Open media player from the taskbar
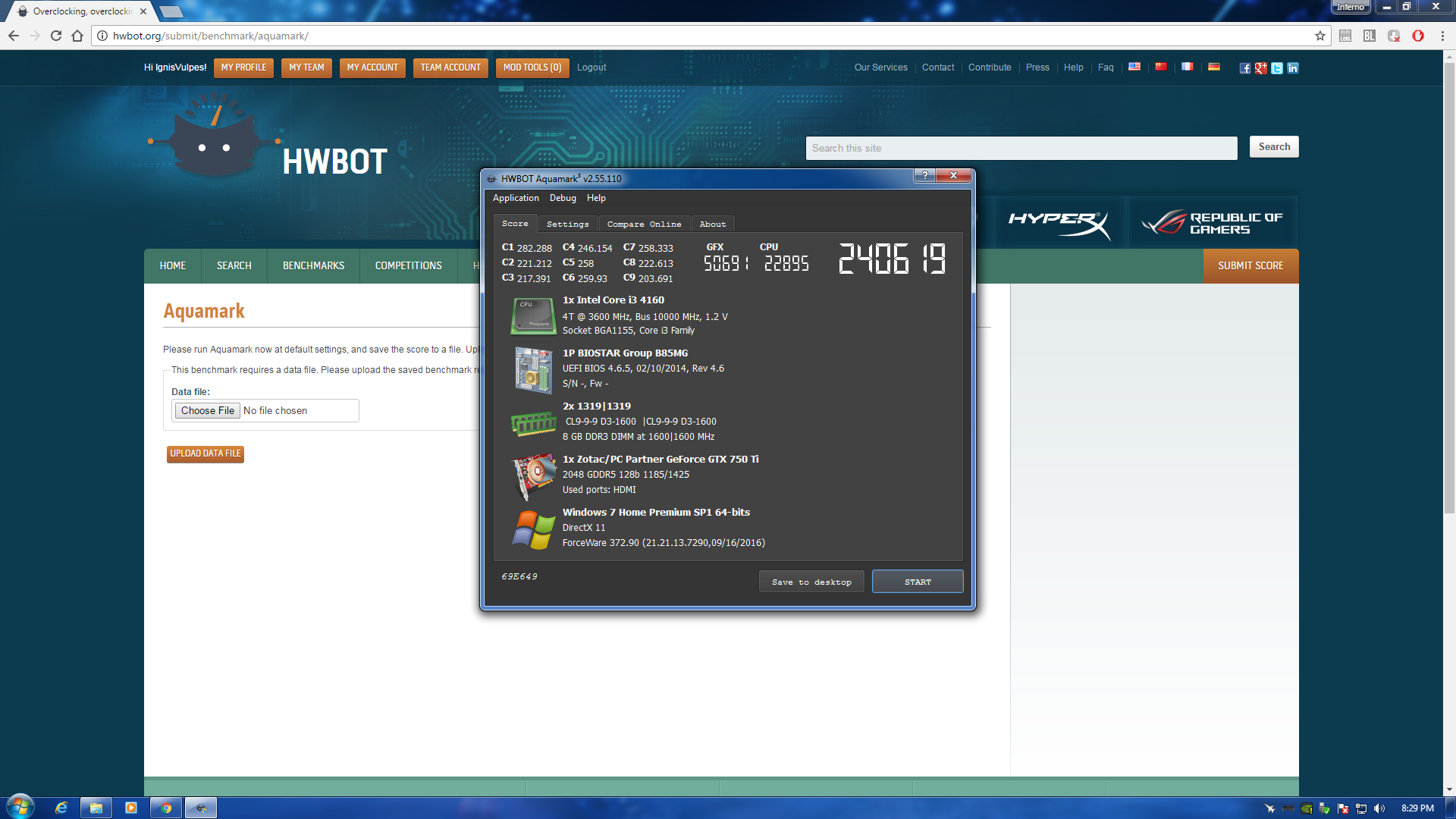The image size is (1456, 819). click(131, 808)
